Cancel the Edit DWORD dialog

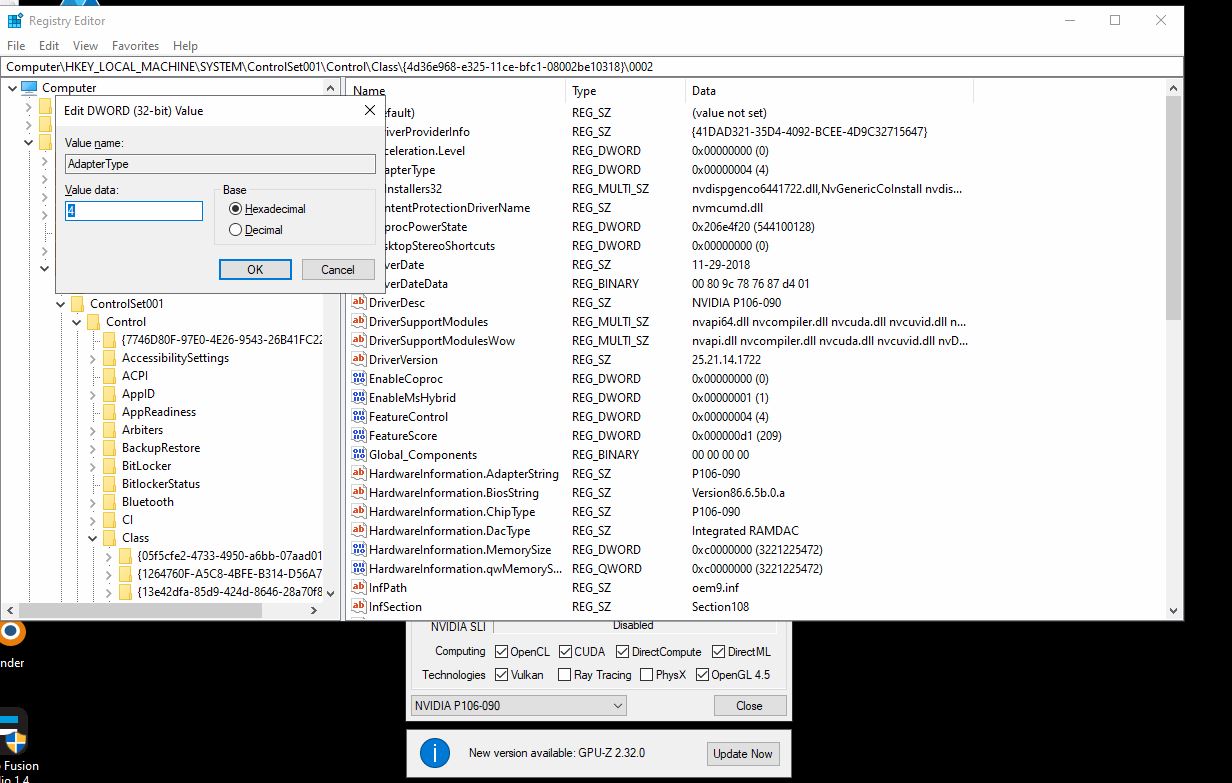tap(338, 269)
